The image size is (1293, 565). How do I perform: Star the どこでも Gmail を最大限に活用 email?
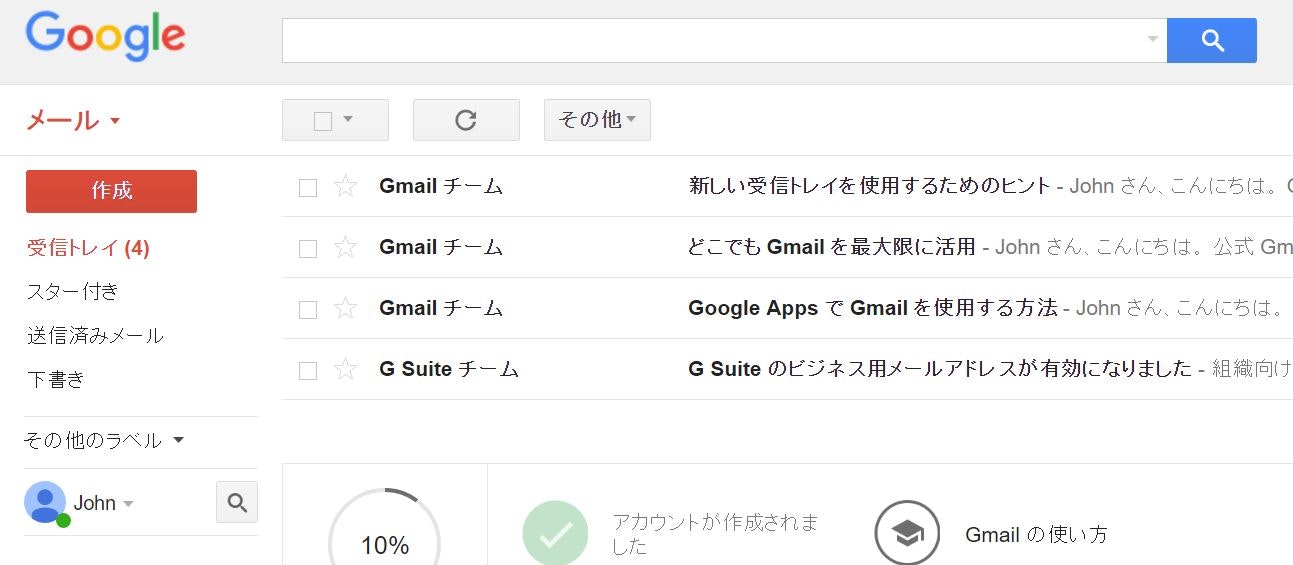point(345,247)
